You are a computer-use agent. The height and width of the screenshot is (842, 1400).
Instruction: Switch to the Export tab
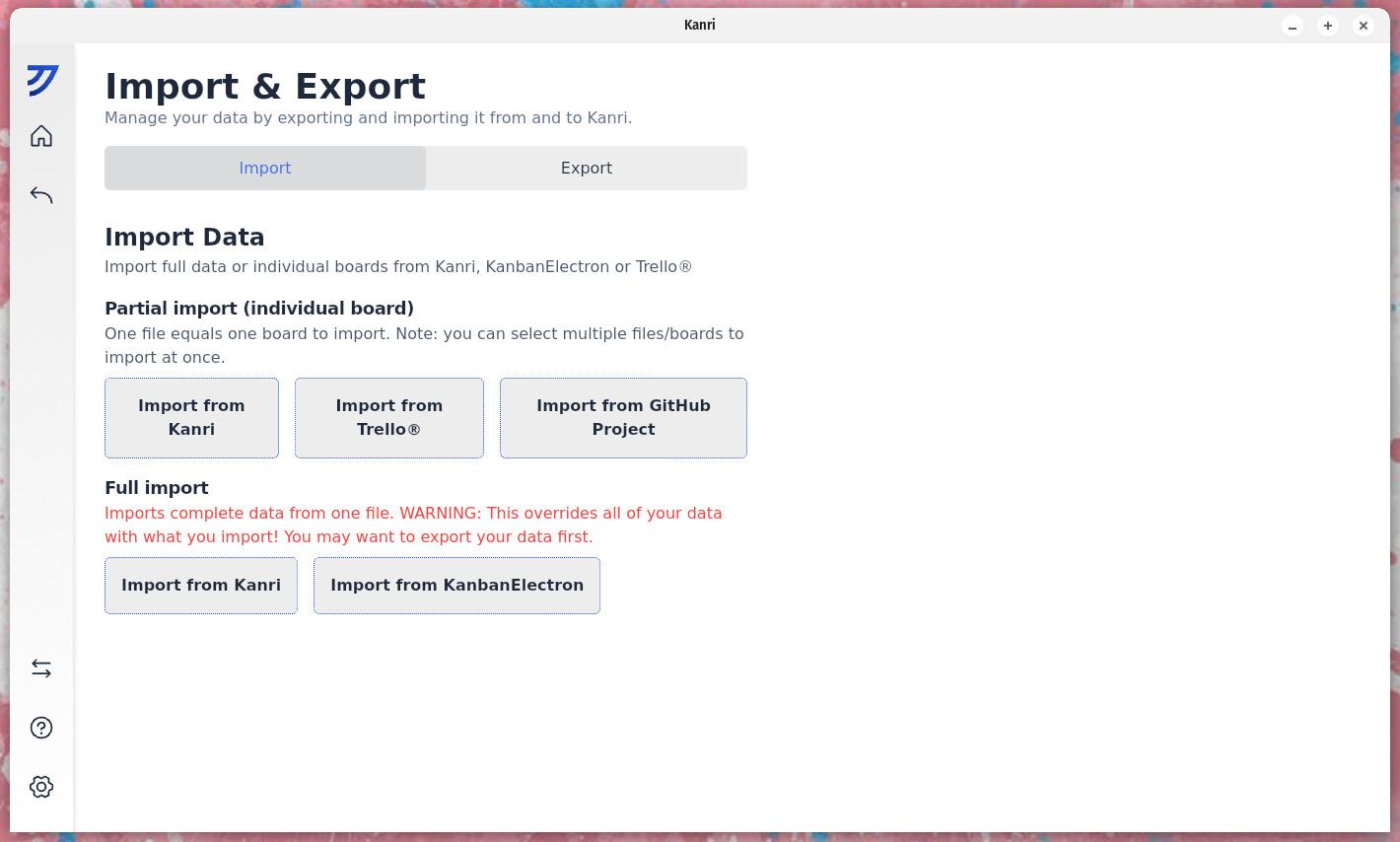tap(587, 168)
